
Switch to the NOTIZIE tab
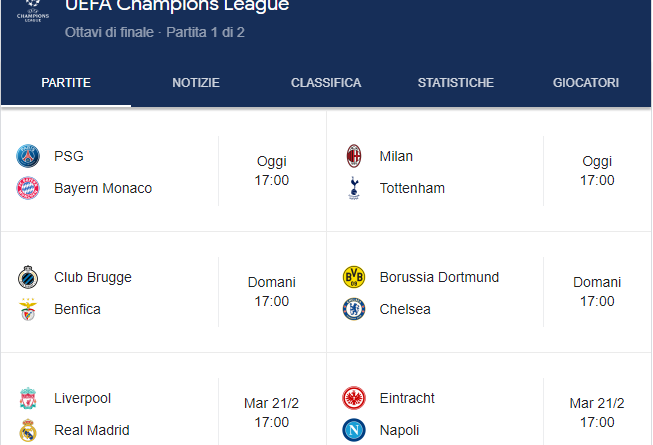click(196, 83)
